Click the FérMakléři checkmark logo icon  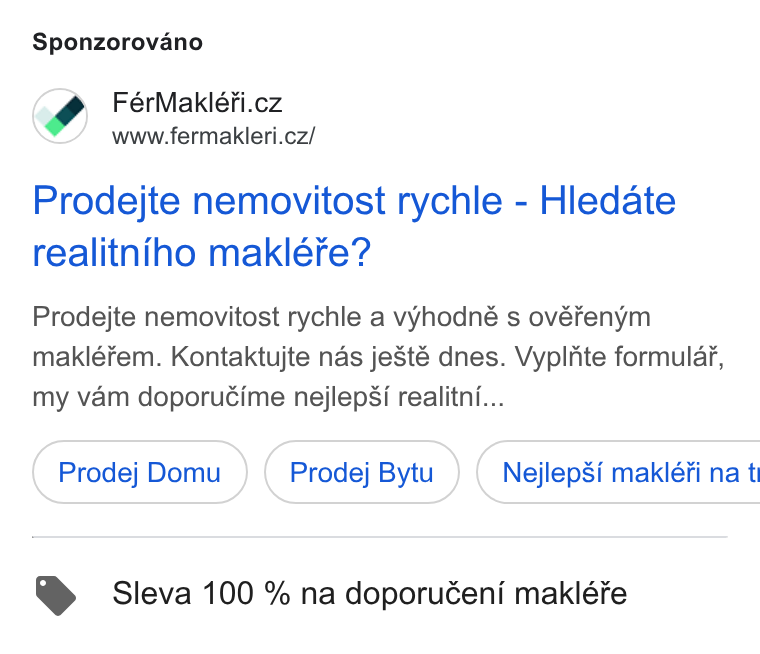tap(60, 116)
